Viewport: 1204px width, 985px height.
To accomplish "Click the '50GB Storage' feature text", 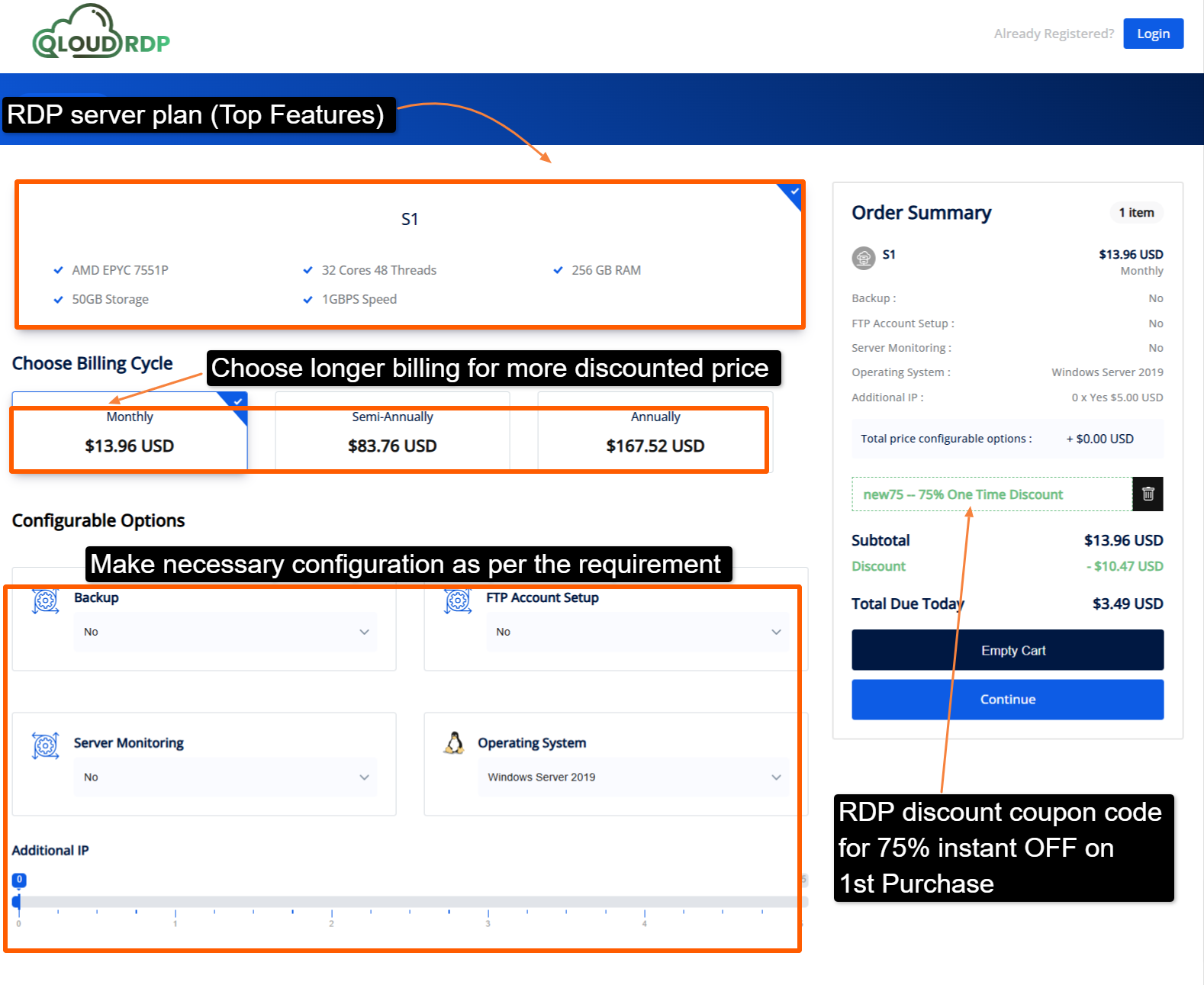I will tap(110, 299).
